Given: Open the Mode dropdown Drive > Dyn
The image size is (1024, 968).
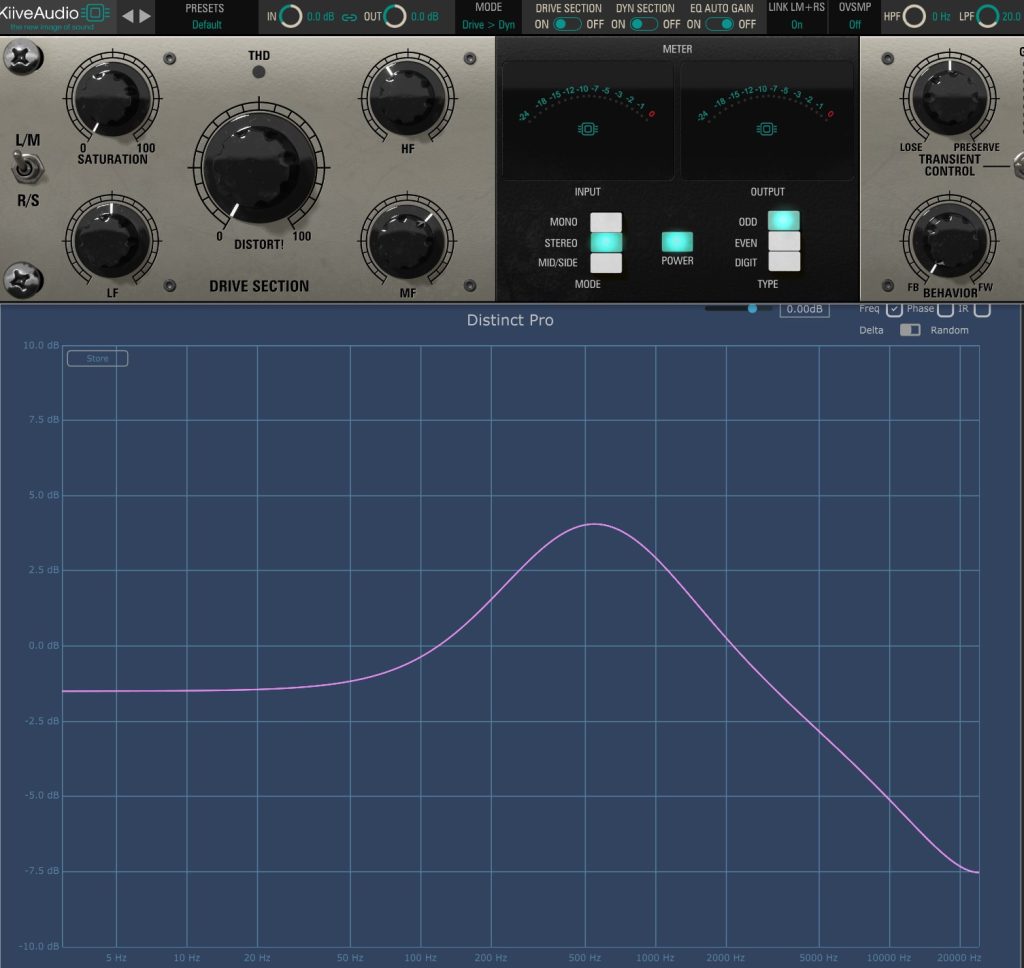Looking at the screenshot, I should click(488, 24).
